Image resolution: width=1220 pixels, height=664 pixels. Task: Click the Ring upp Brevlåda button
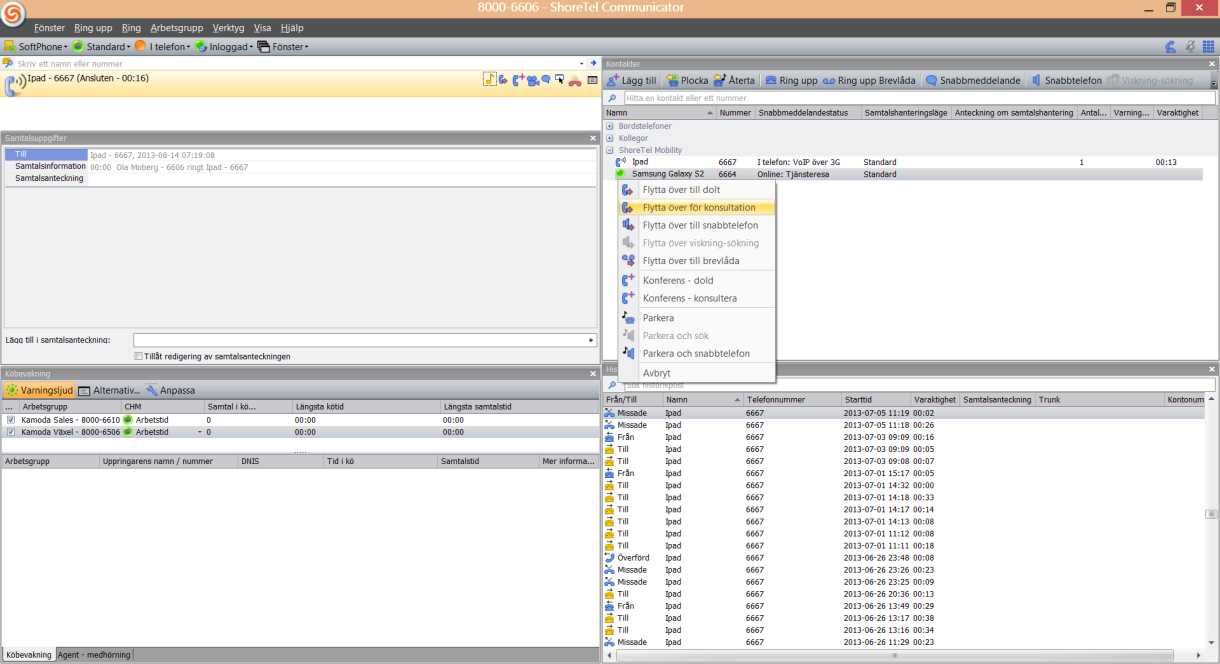point(869,80)
